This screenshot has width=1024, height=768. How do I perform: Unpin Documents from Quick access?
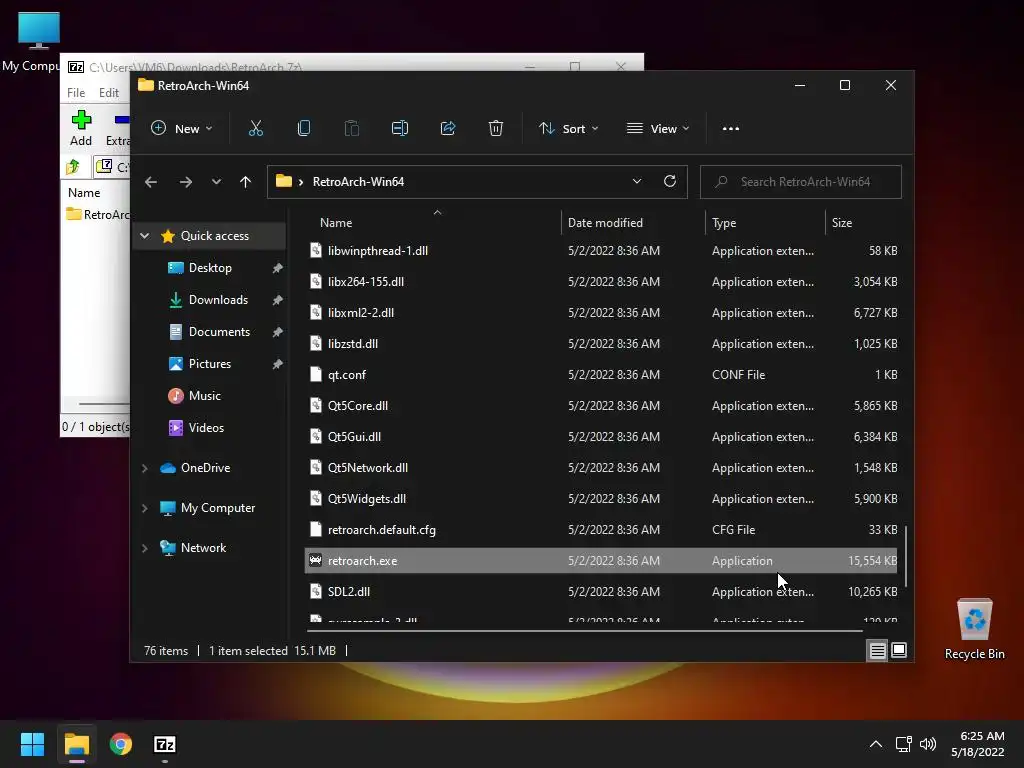pos(278,332)
